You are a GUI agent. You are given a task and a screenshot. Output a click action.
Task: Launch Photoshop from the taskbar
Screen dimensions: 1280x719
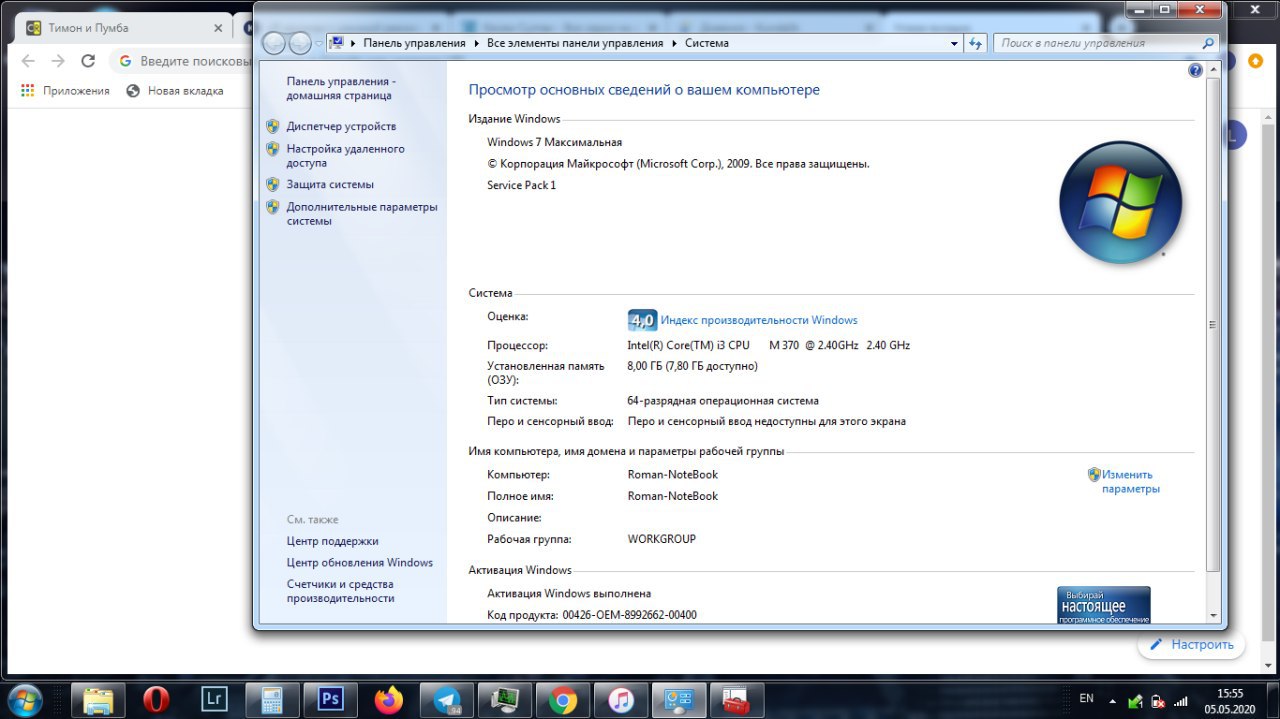coord(330,699)
